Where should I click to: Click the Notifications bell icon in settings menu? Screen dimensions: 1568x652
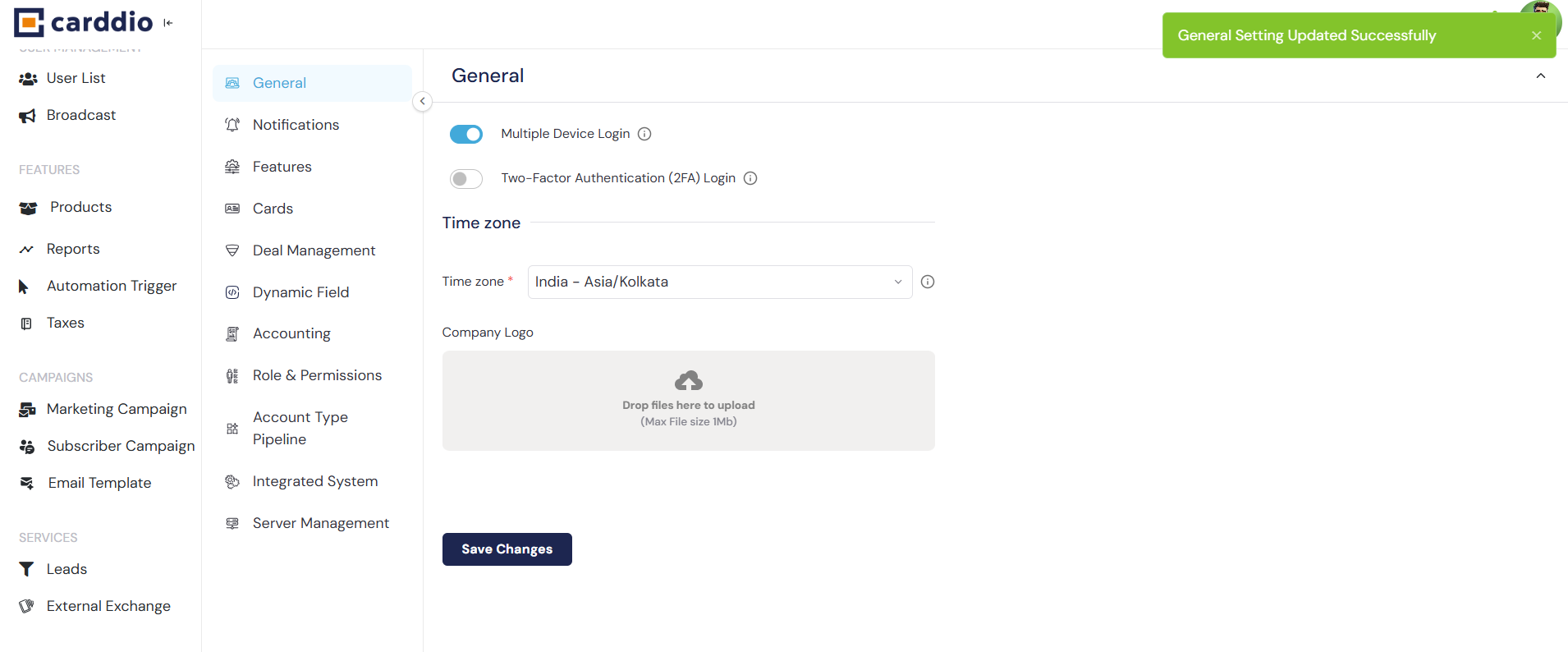(x=232, y=125)
